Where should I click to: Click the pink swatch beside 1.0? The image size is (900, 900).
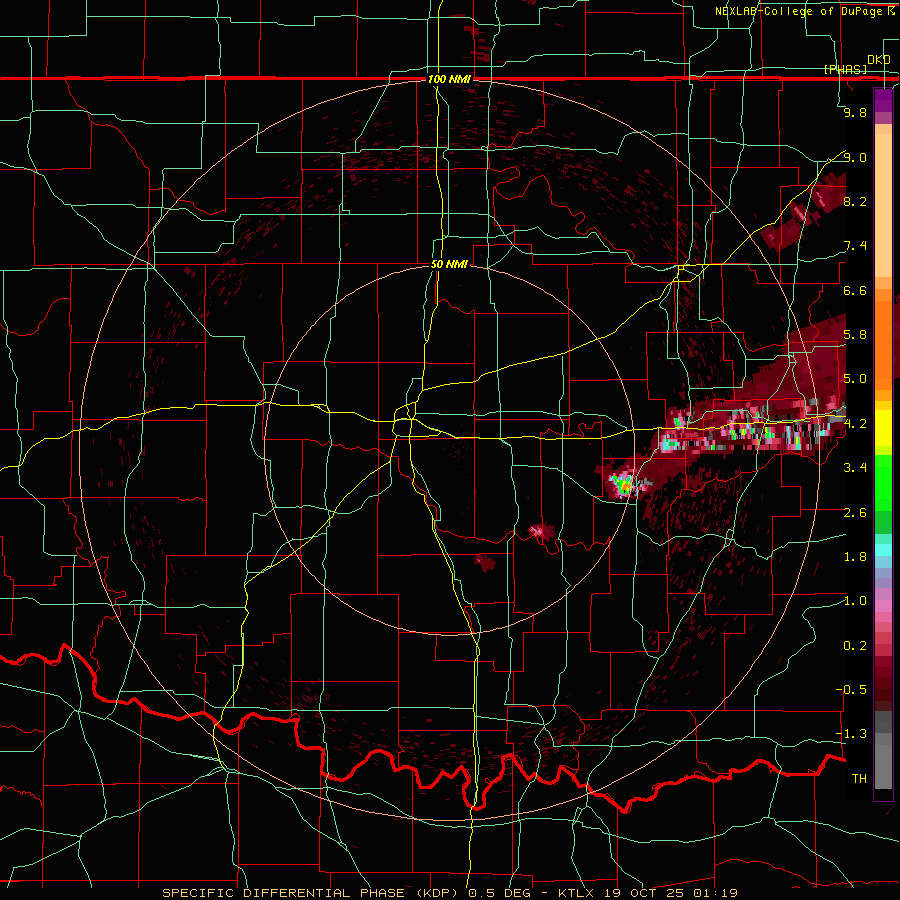point(883,606)
